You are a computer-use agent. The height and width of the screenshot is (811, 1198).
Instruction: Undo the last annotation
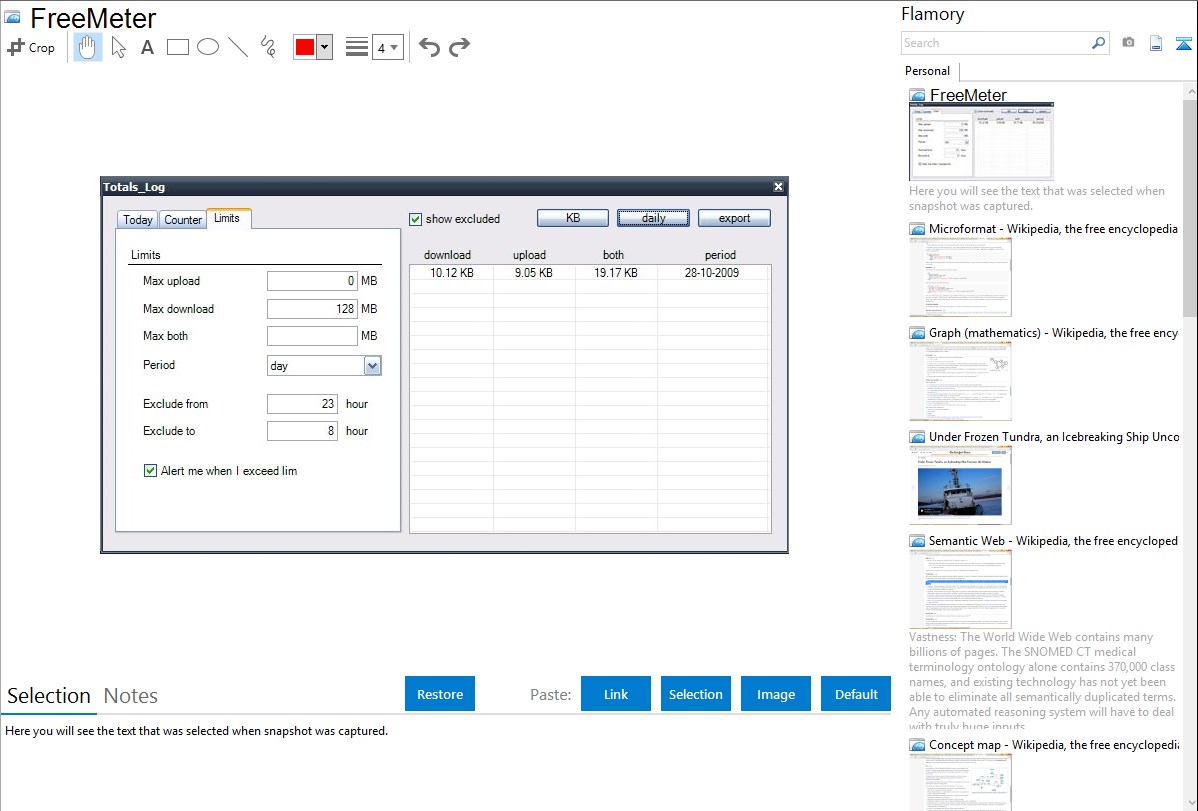point(429,47)
